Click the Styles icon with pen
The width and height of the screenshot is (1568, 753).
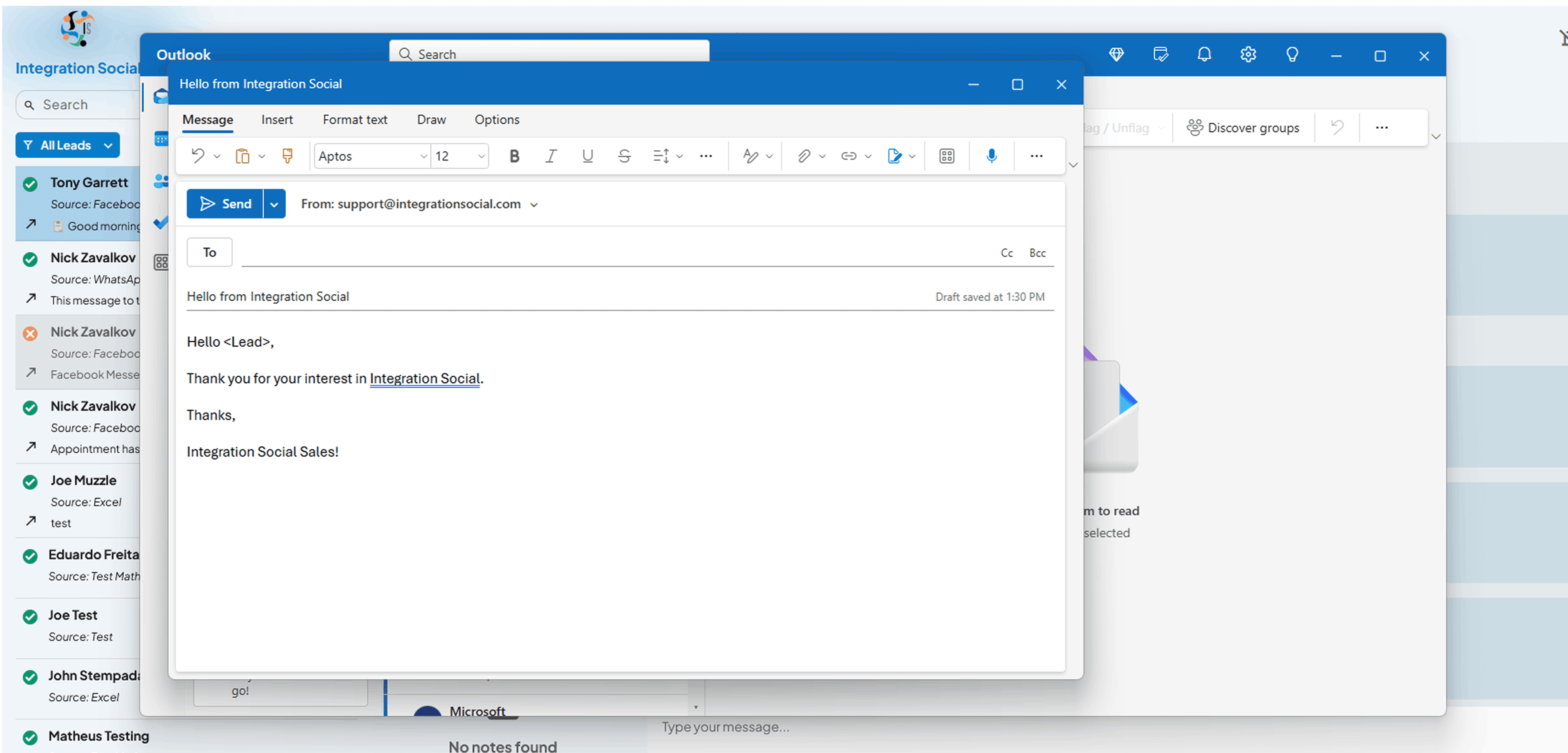[x=751, y=156]
